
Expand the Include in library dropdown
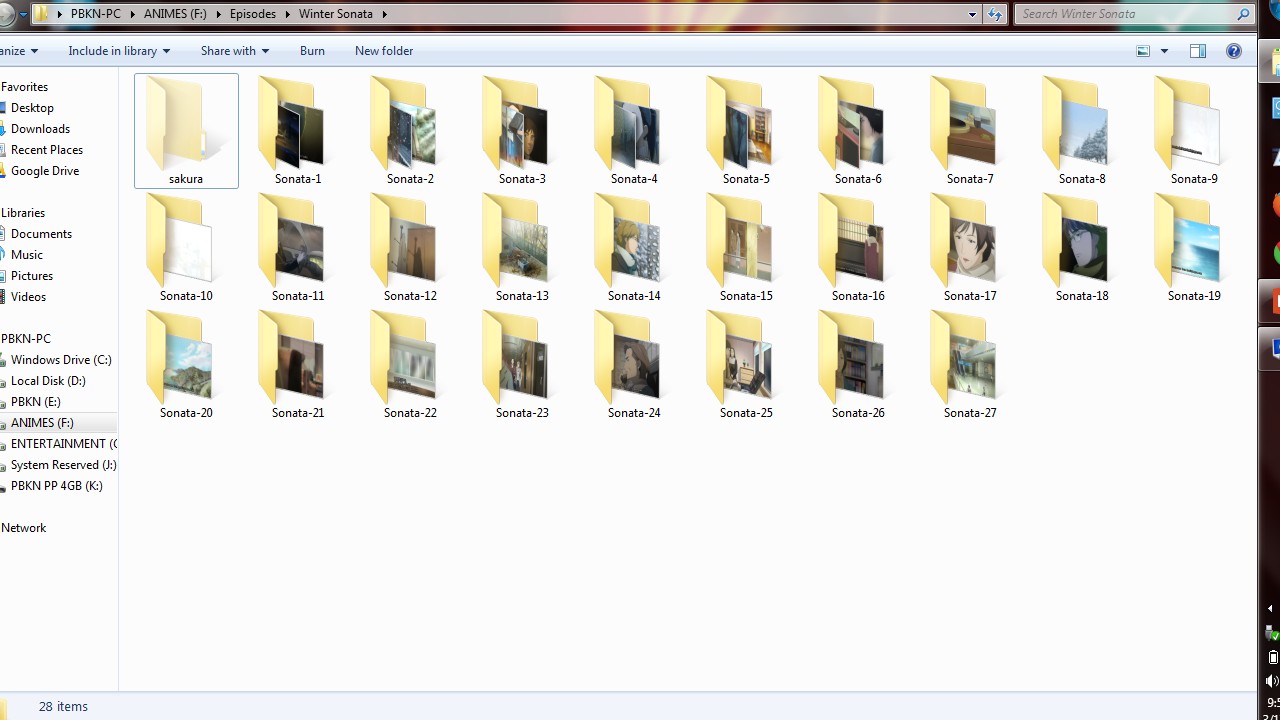pyautogui.click(x=119, y=51)
